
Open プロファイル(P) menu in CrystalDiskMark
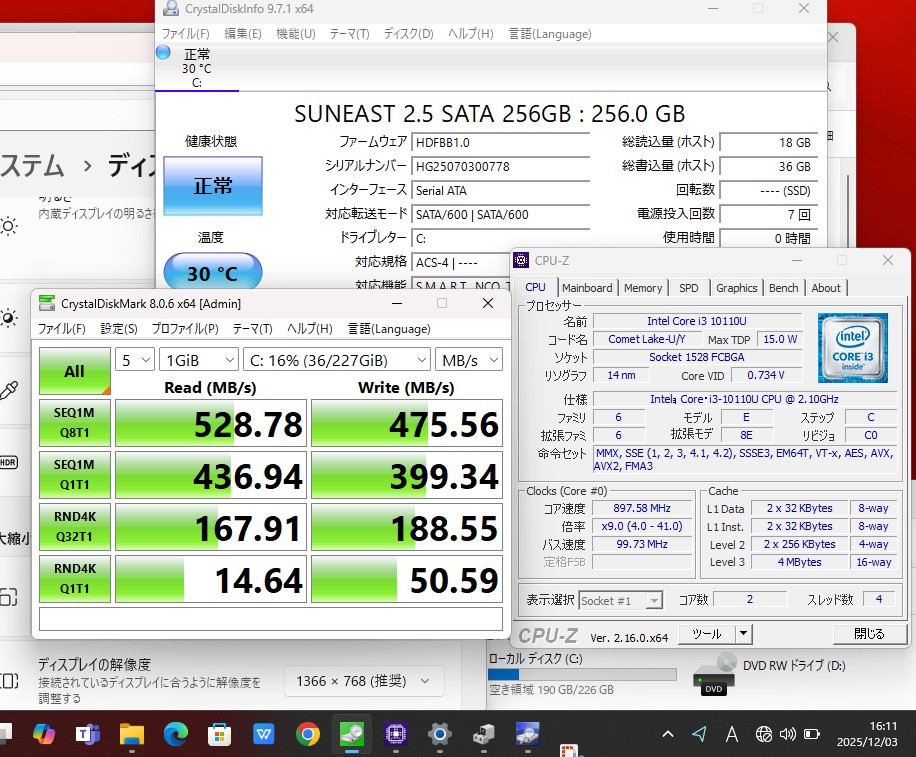(185, 329)
